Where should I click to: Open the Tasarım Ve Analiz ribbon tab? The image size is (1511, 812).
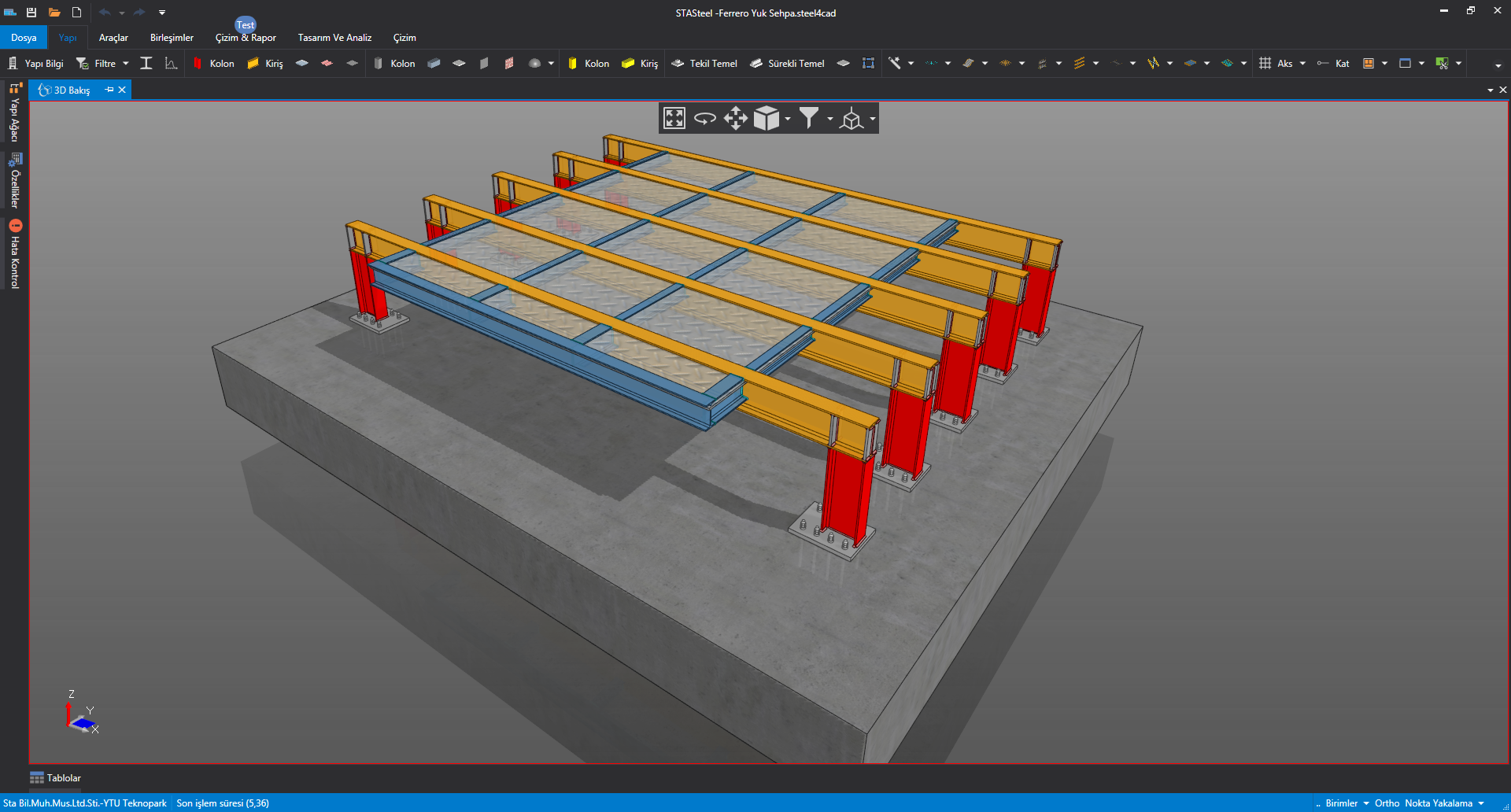click(334, 38)
